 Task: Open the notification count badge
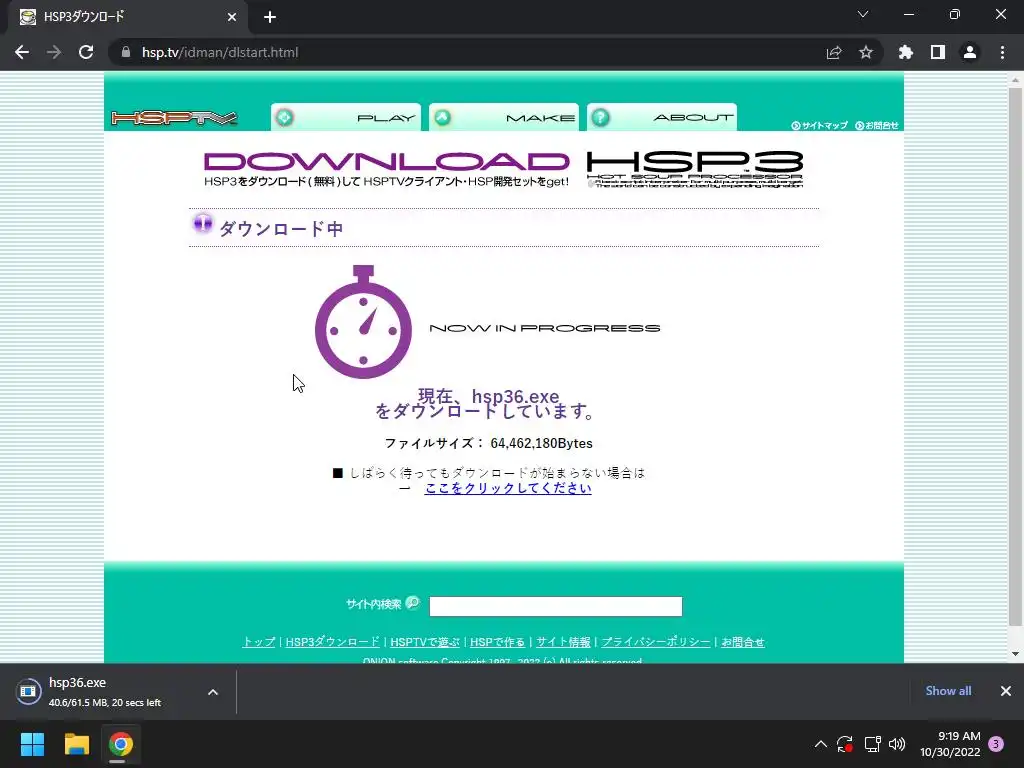click(x=996, y=744)
